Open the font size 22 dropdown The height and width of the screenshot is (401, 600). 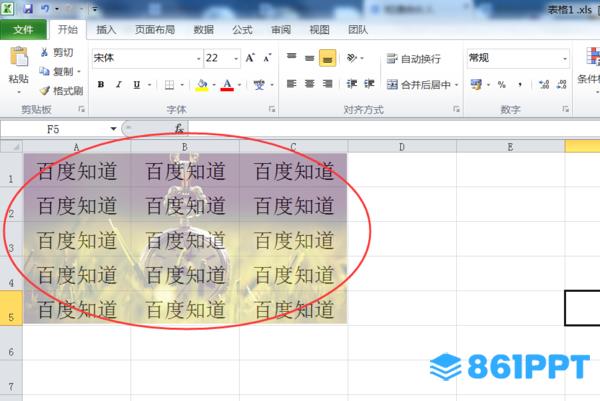click(236, 59)
